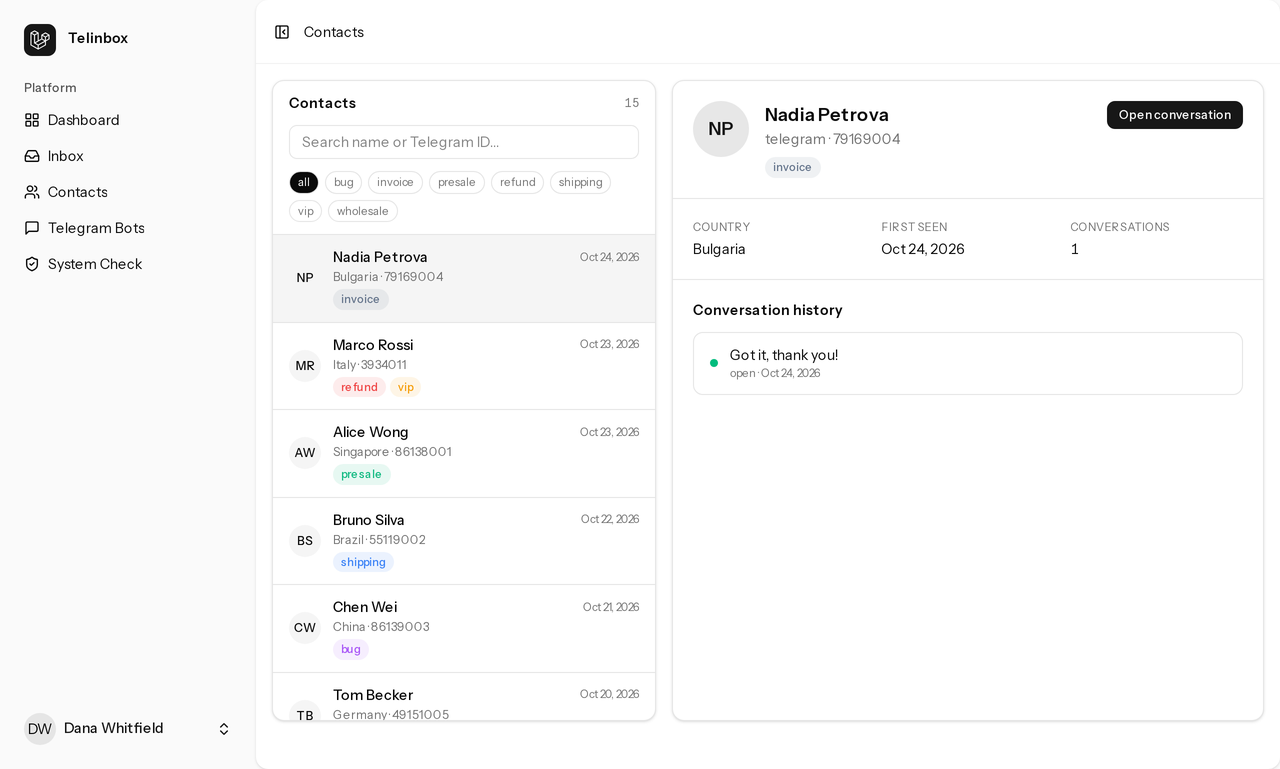
Task: Filter contacts by 'vip' tag chip
Action: [305, 211]
